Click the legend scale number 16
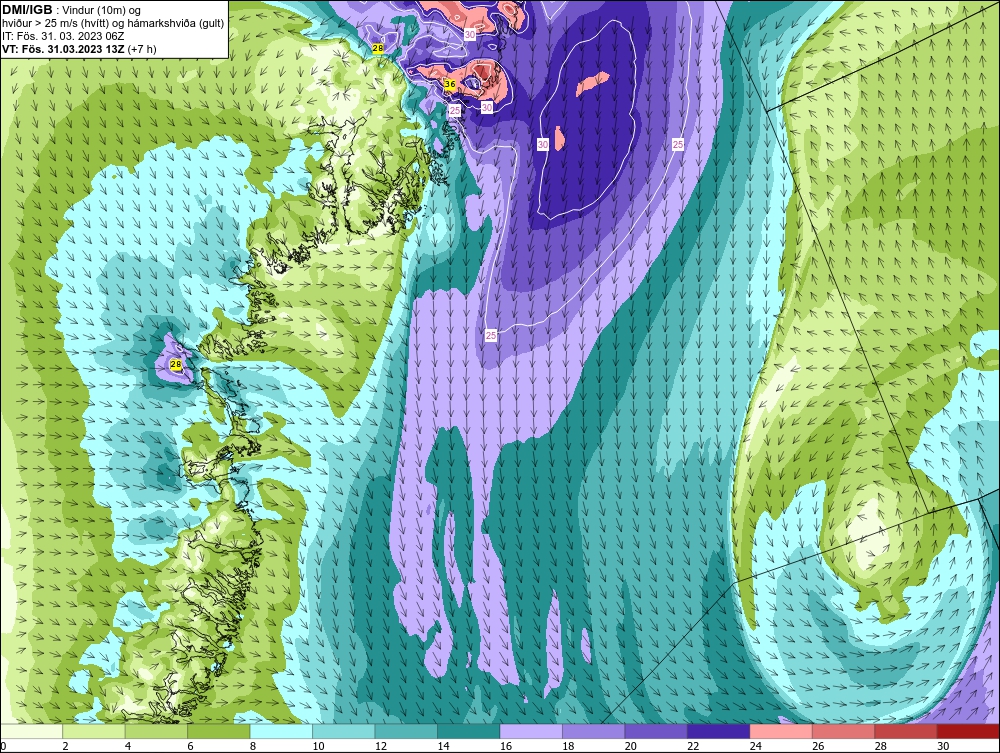Image resolution: width=1000 pixels, height=753 pixels. point(506,746)
